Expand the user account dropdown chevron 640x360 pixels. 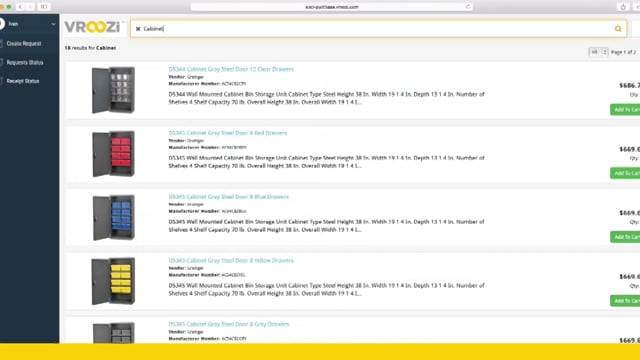point(53,24)
